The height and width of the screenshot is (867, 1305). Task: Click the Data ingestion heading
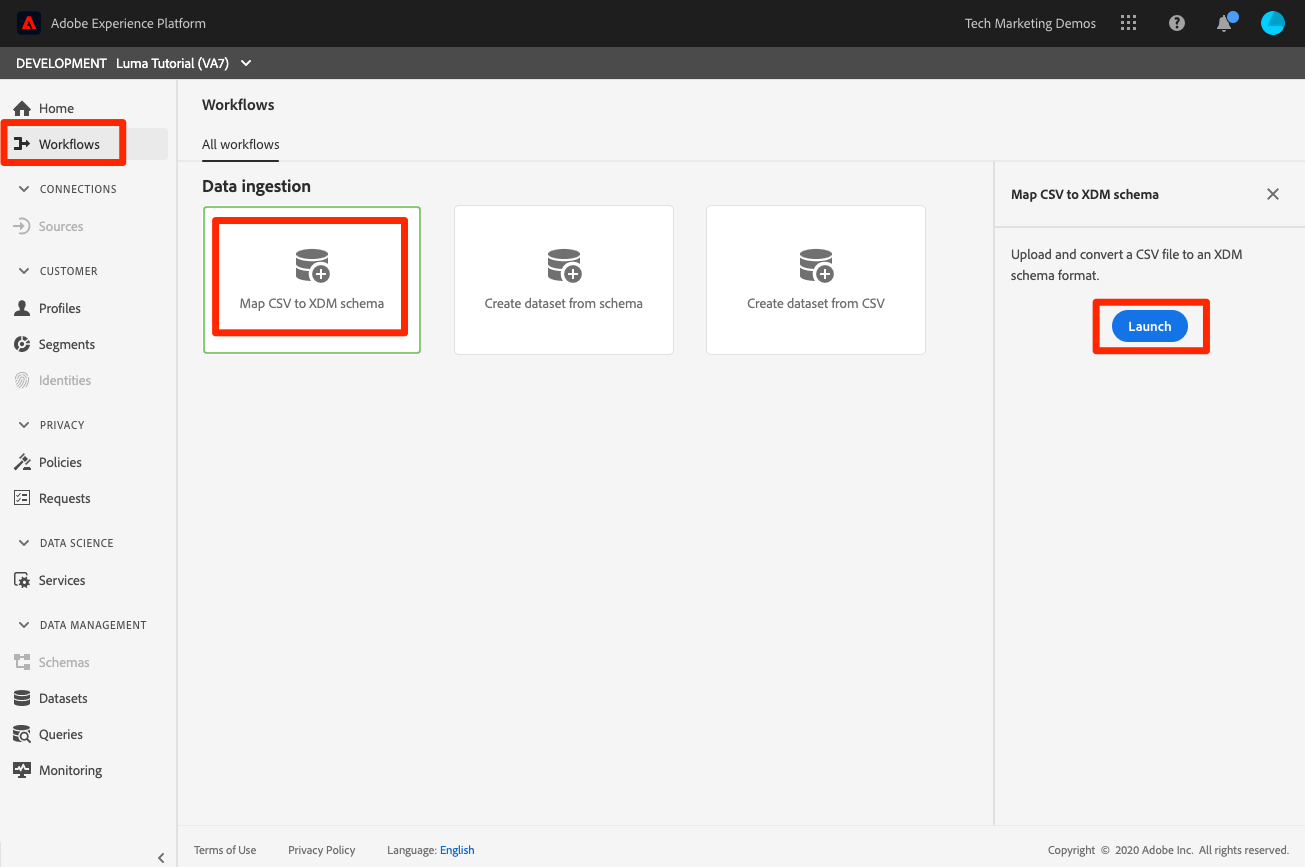(x=256, y=186)
